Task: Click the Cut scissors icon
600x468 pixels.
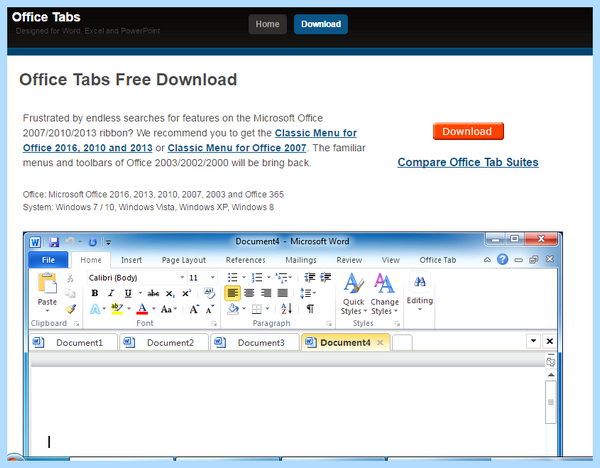Action: click(70, 277)
